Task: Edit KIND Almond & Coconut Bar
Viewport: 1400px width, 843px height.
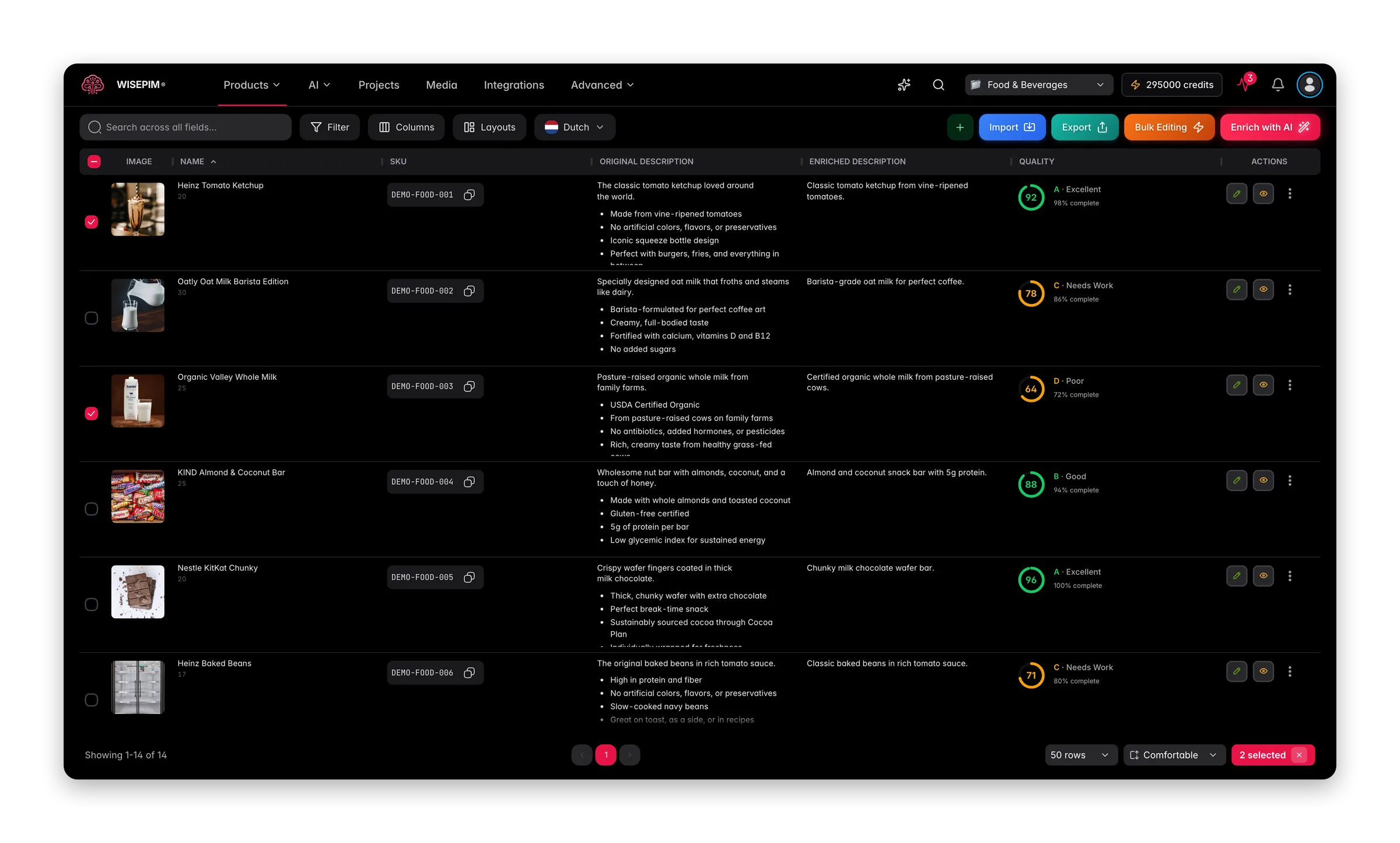Action: point(1236,480)
